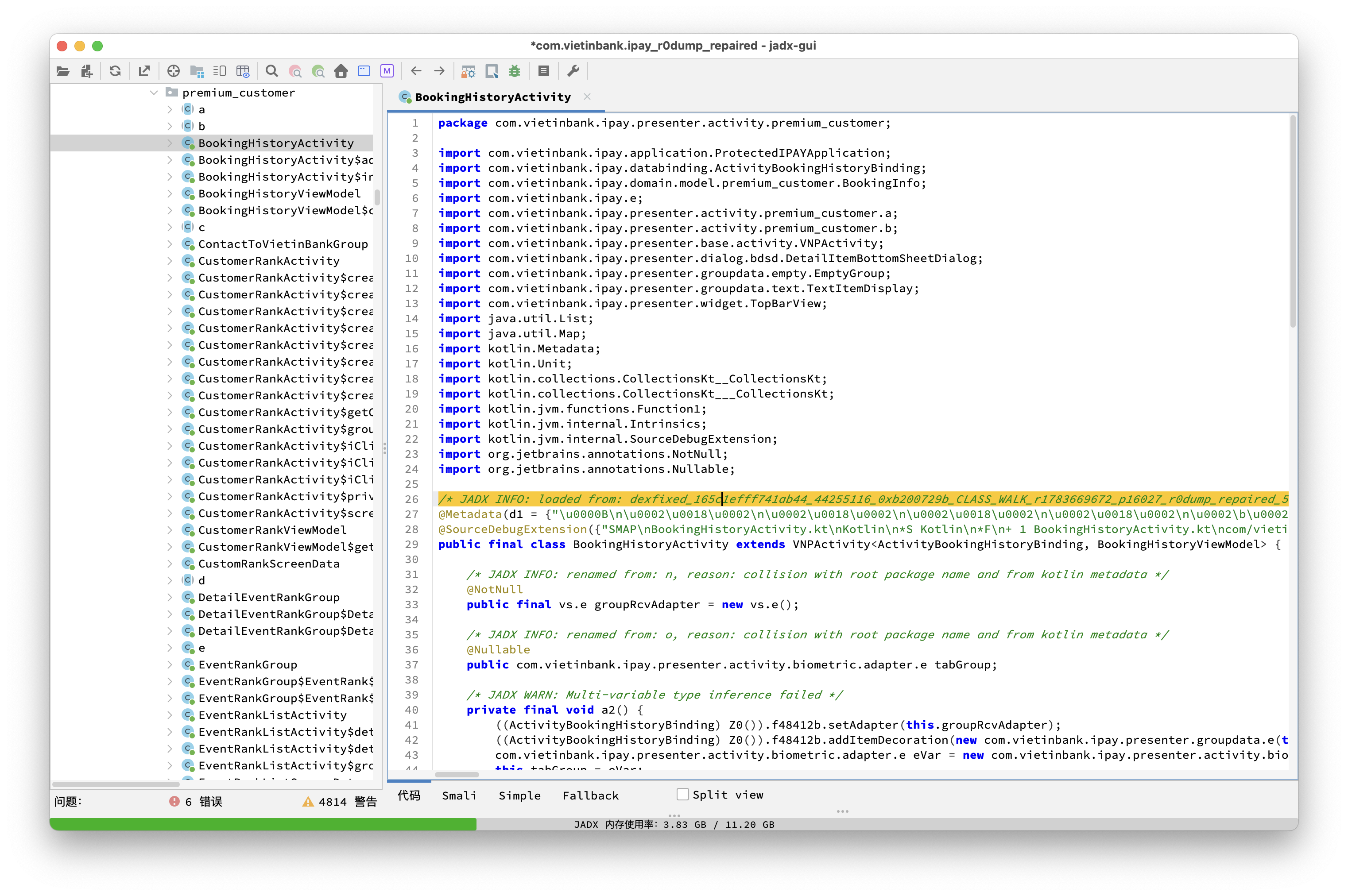Click the open file folder icon
Image resolution: width=1348 pixels, height=896 pixels.
pos(63,71)
